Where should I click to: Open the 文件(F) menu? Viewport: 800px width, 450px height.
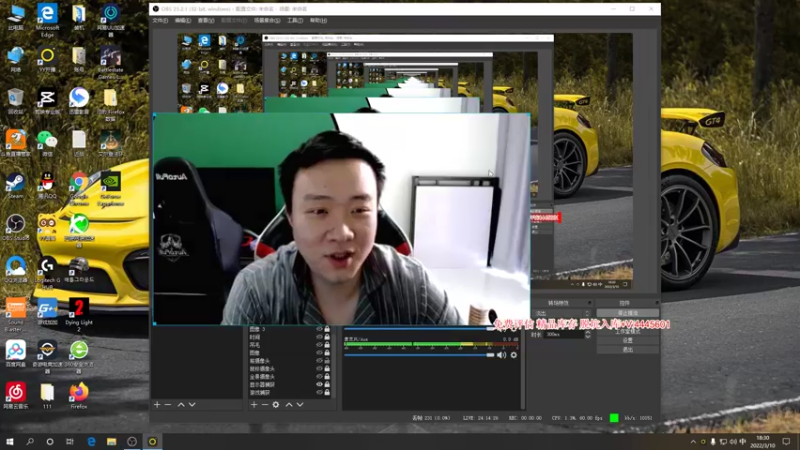160,20
